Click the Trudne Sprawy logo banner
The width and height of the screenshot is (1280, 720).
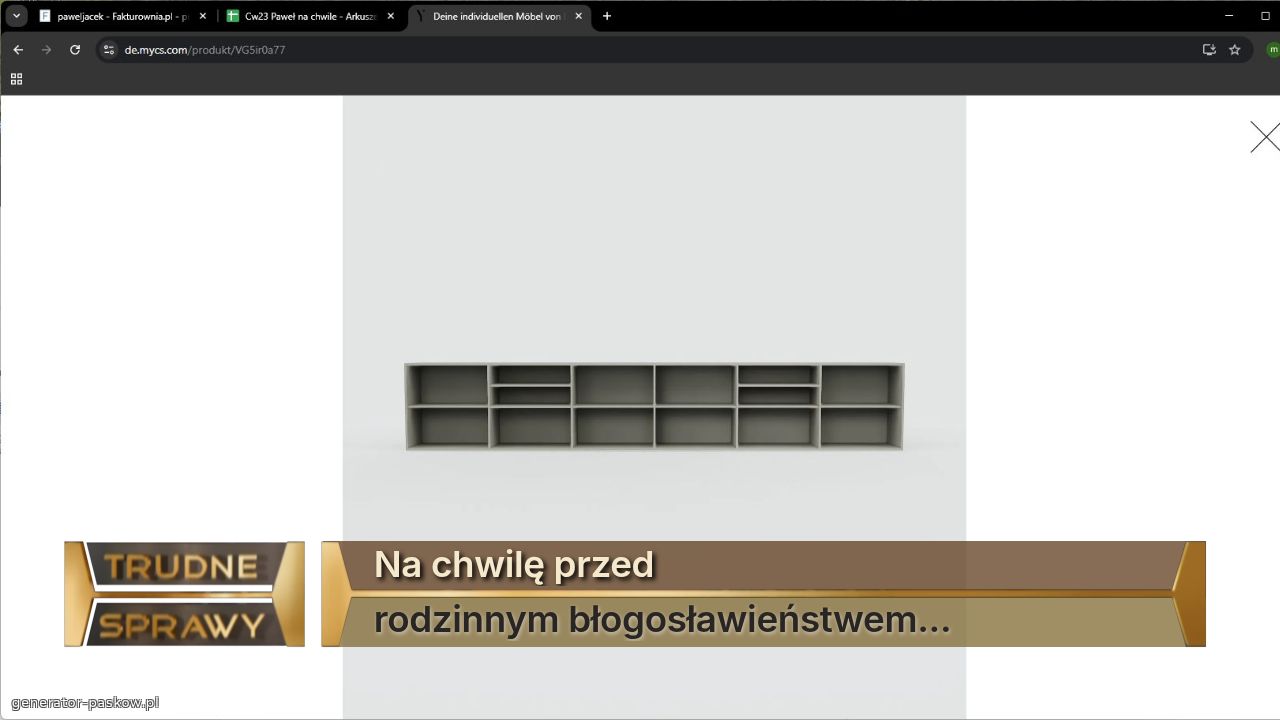(x=184, y=593)
